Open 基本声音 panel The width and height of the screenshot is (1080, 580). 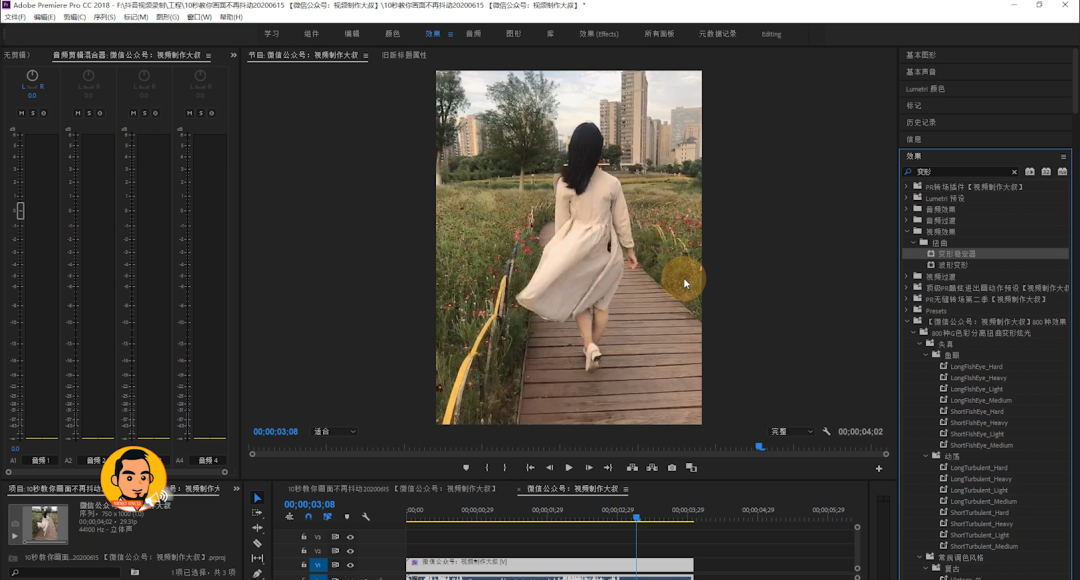tap(921, 72)
